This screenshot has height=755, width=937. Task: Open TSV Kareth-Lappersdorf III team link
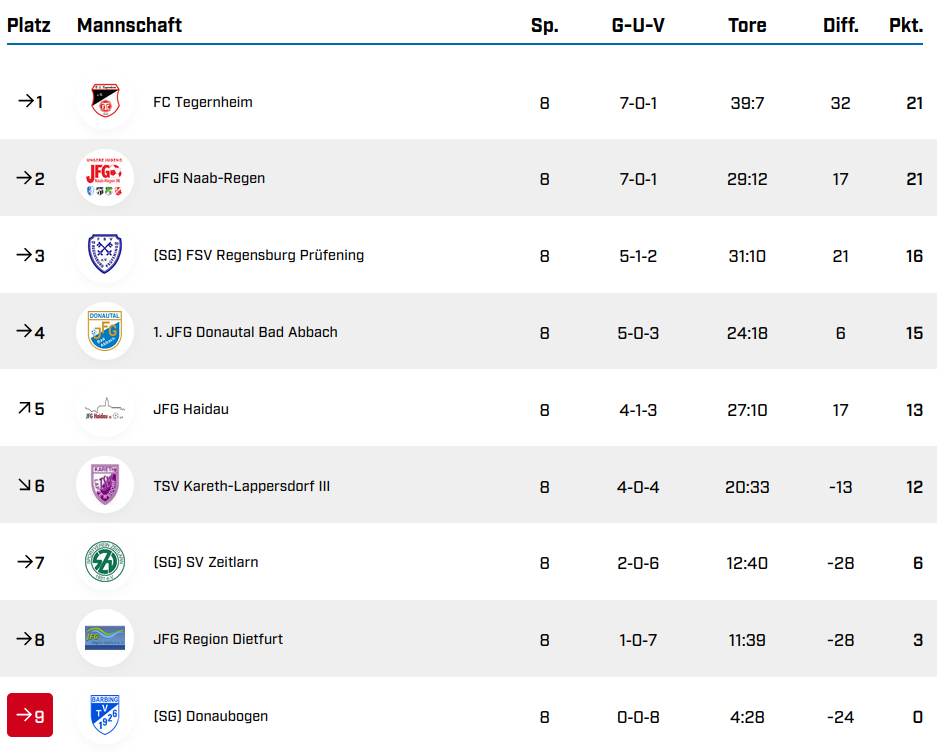[x=241, y=486]
